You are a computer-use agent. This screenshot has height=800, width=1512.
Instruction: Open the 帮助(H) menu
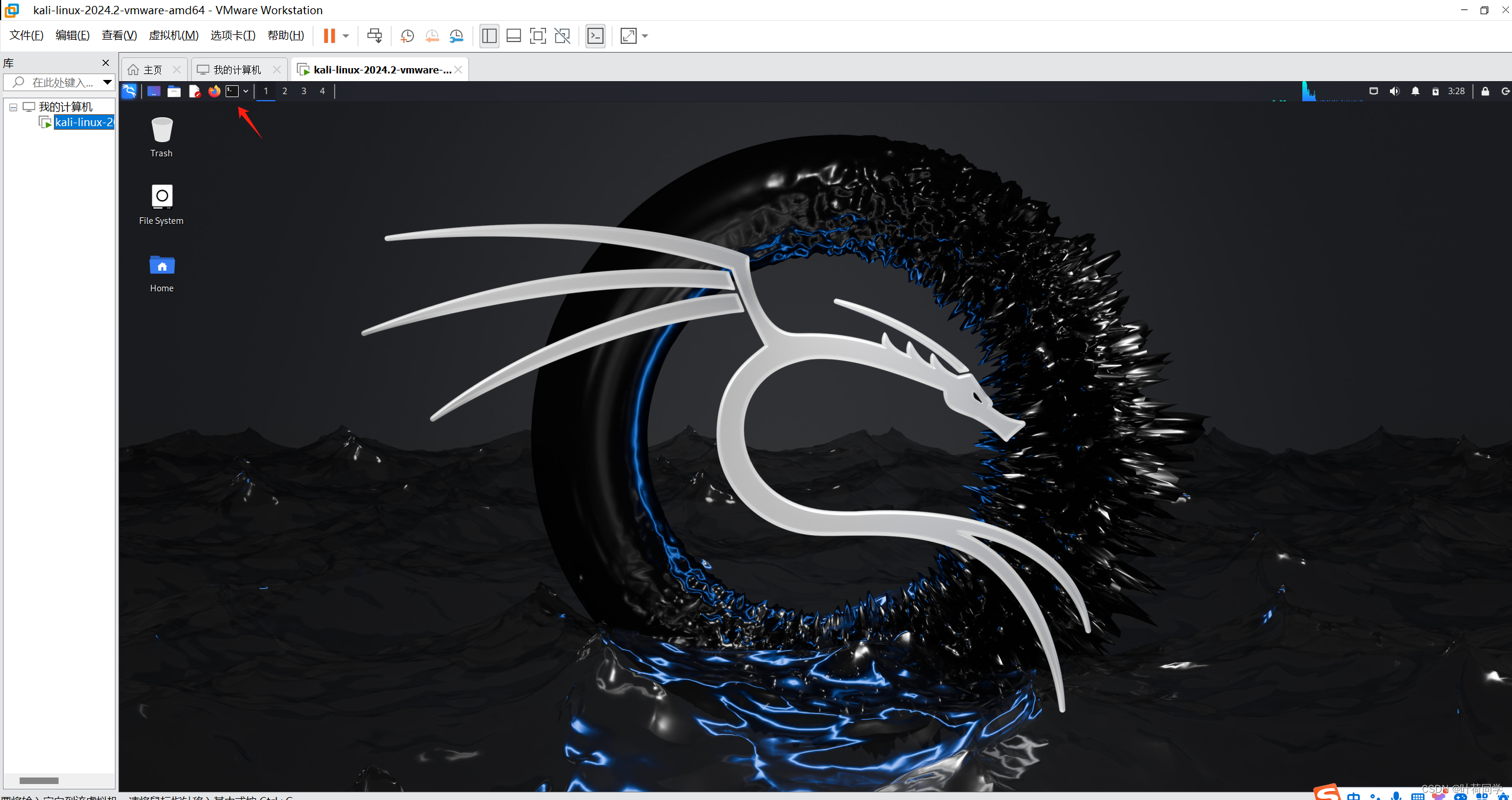(x=285, y=36)
